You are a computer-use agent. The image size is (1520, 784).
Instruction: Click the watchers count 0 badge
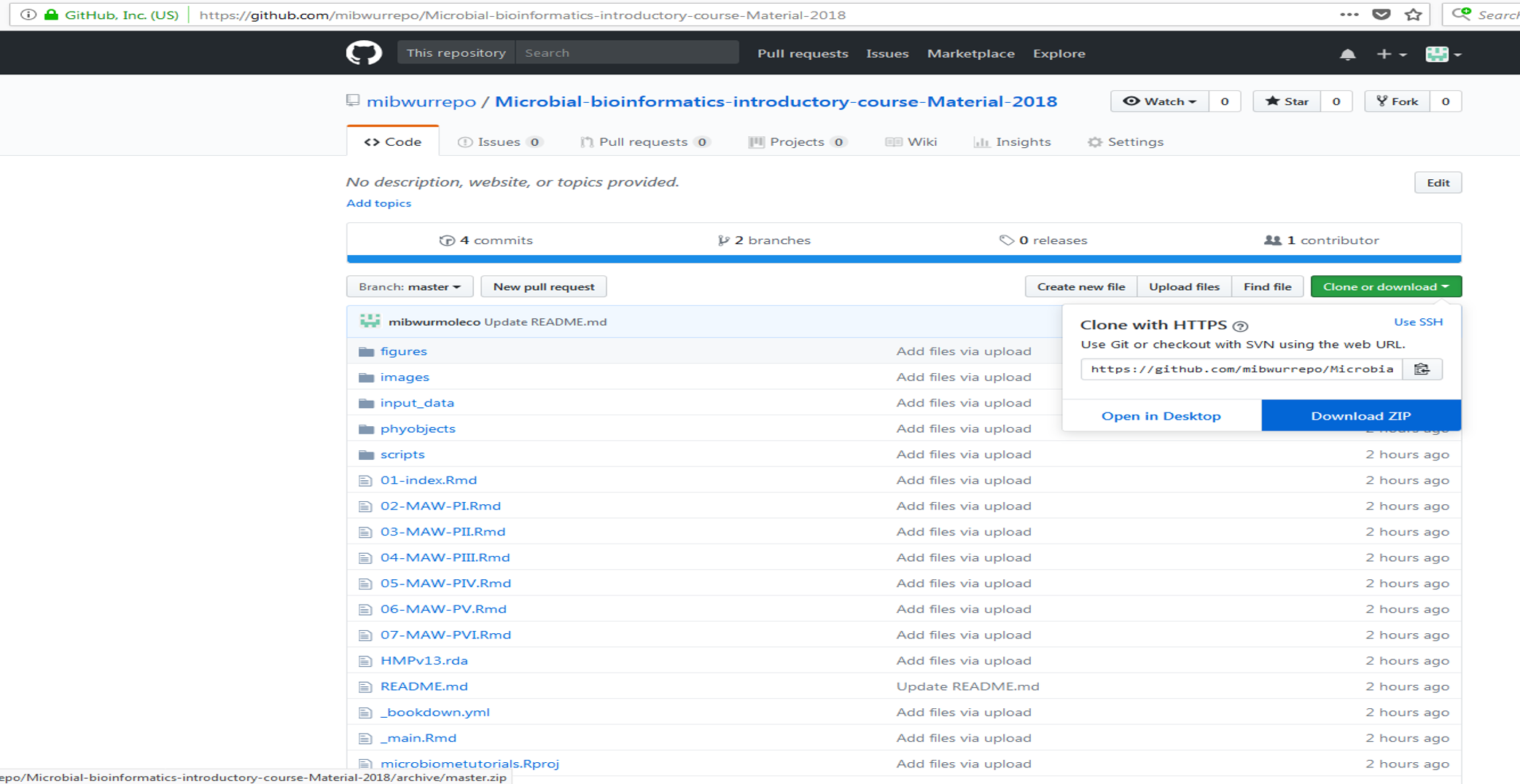1225,101
